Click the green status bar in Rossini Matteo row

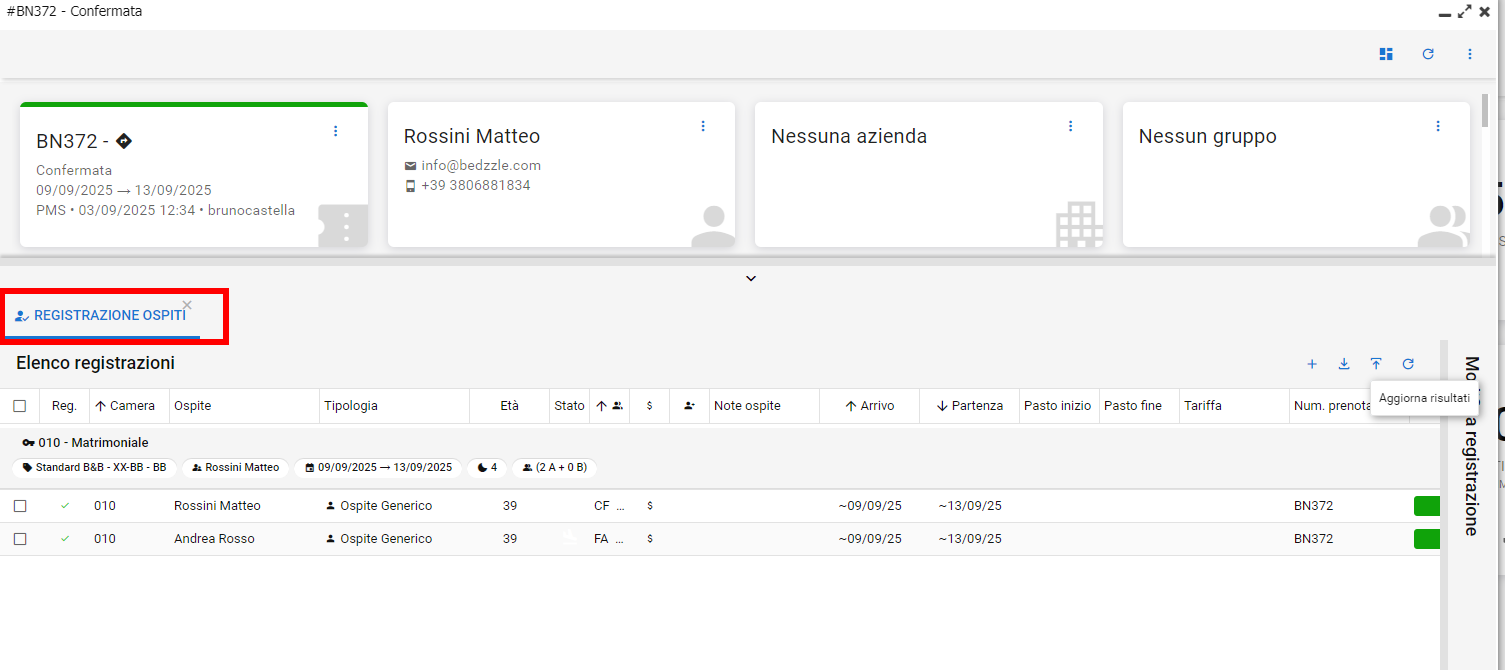coord(1426,506)
